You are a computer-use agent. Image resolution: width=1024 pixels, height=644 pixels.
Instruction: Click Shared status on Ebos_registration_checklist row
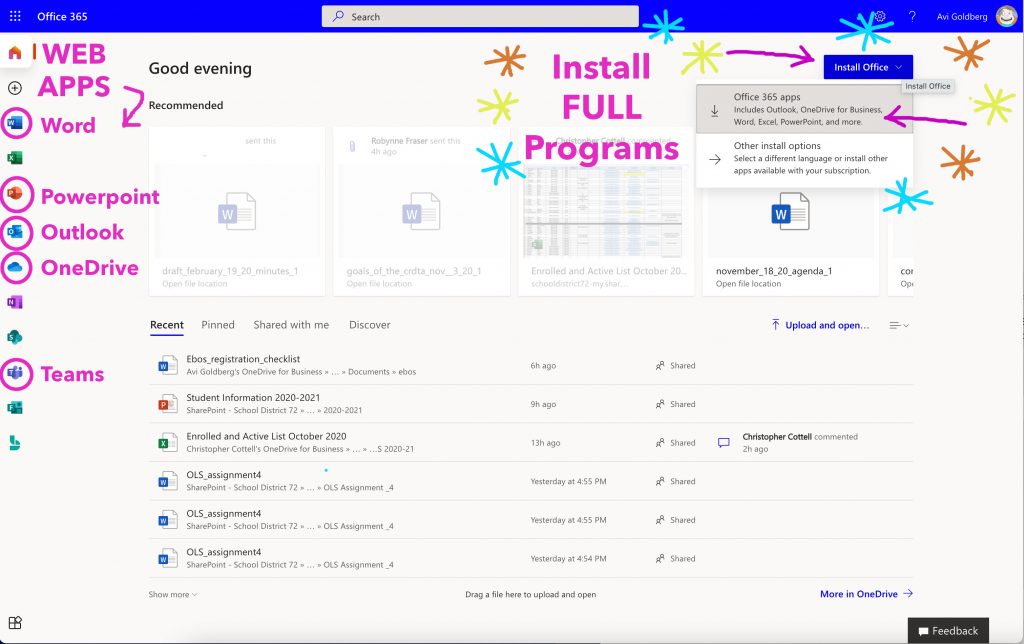675,366
